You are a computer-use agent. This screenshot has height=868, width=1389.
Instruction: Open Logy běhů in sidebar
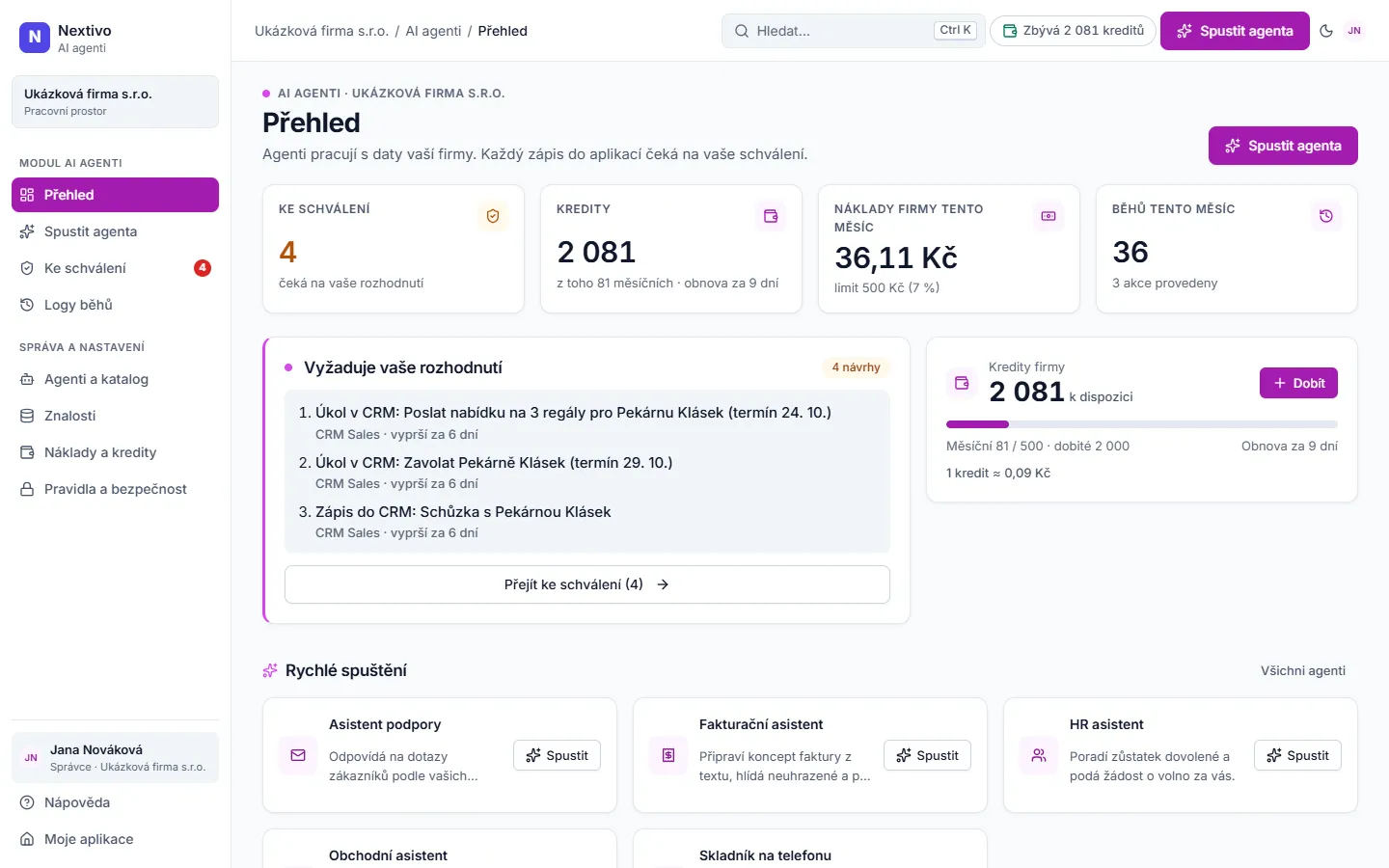pos(115,305)
